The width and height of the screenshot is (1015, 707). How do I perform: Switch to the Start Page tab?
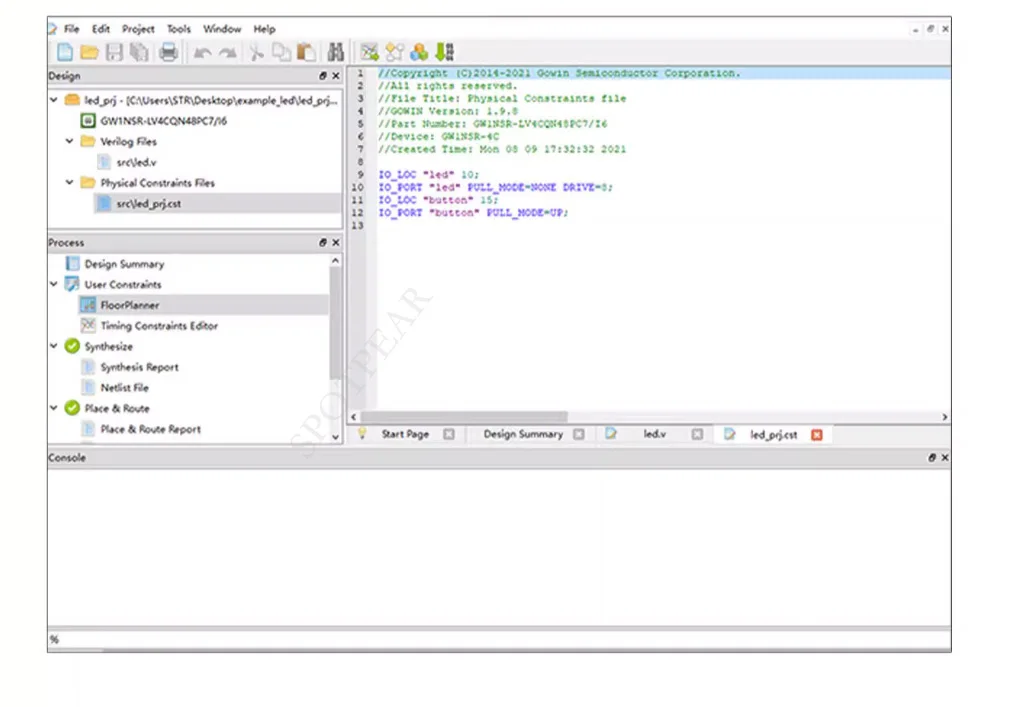pos(405,434)
